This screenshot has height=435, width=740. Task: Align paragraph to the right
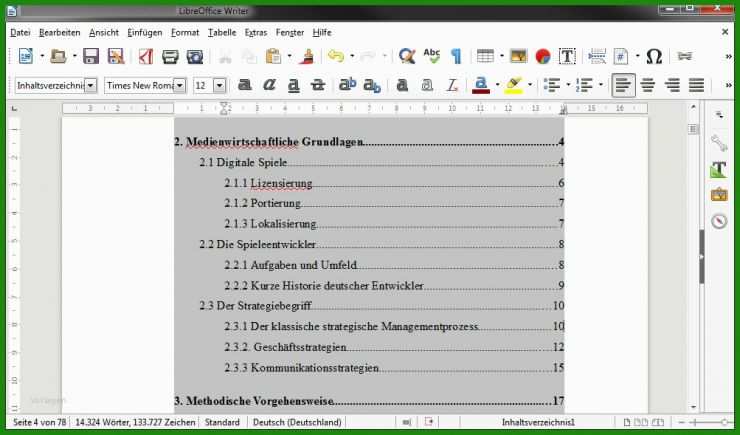point(672,85)
